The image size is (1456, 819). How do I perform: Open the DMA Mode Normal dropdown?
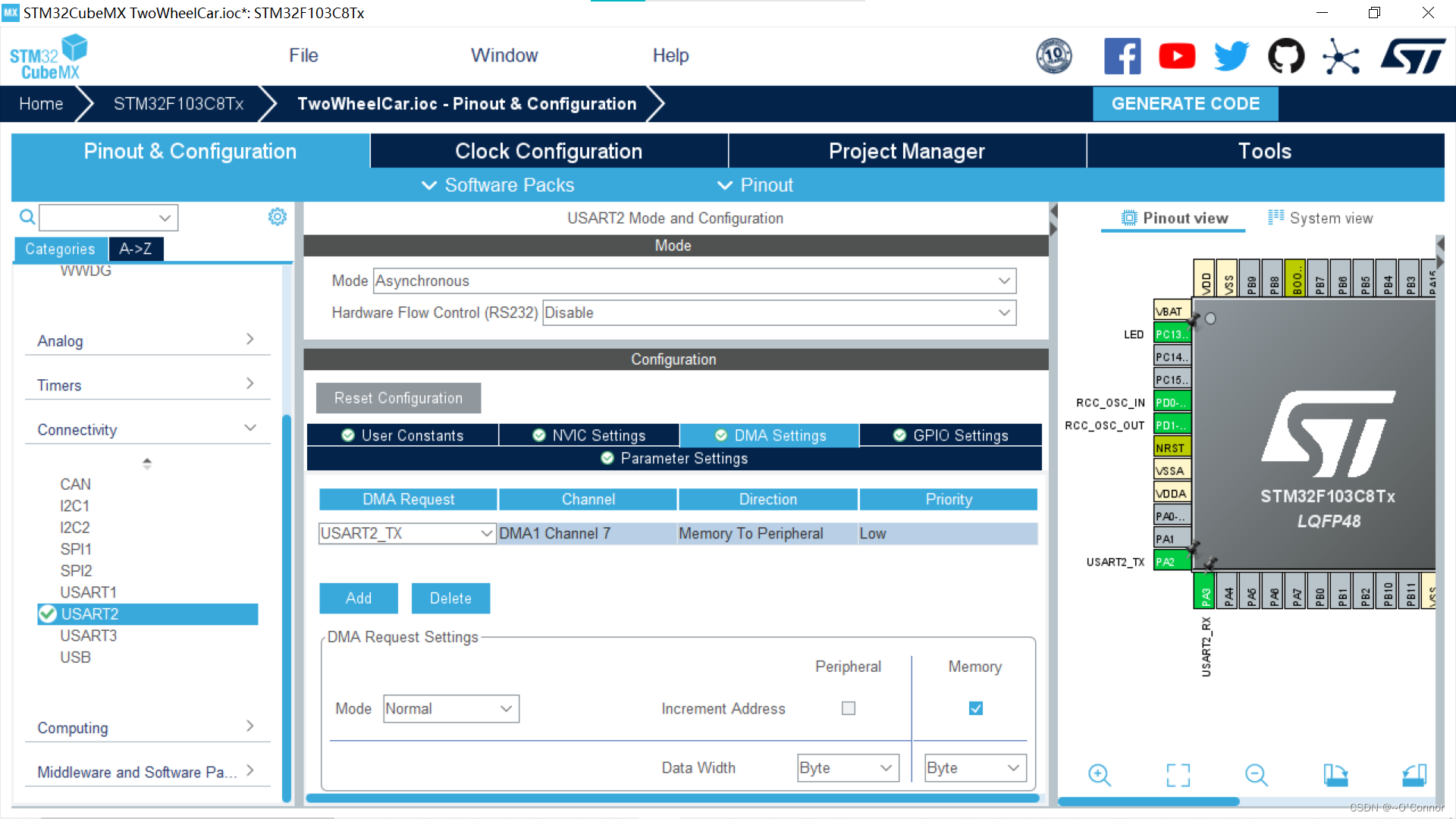point(451,709)
